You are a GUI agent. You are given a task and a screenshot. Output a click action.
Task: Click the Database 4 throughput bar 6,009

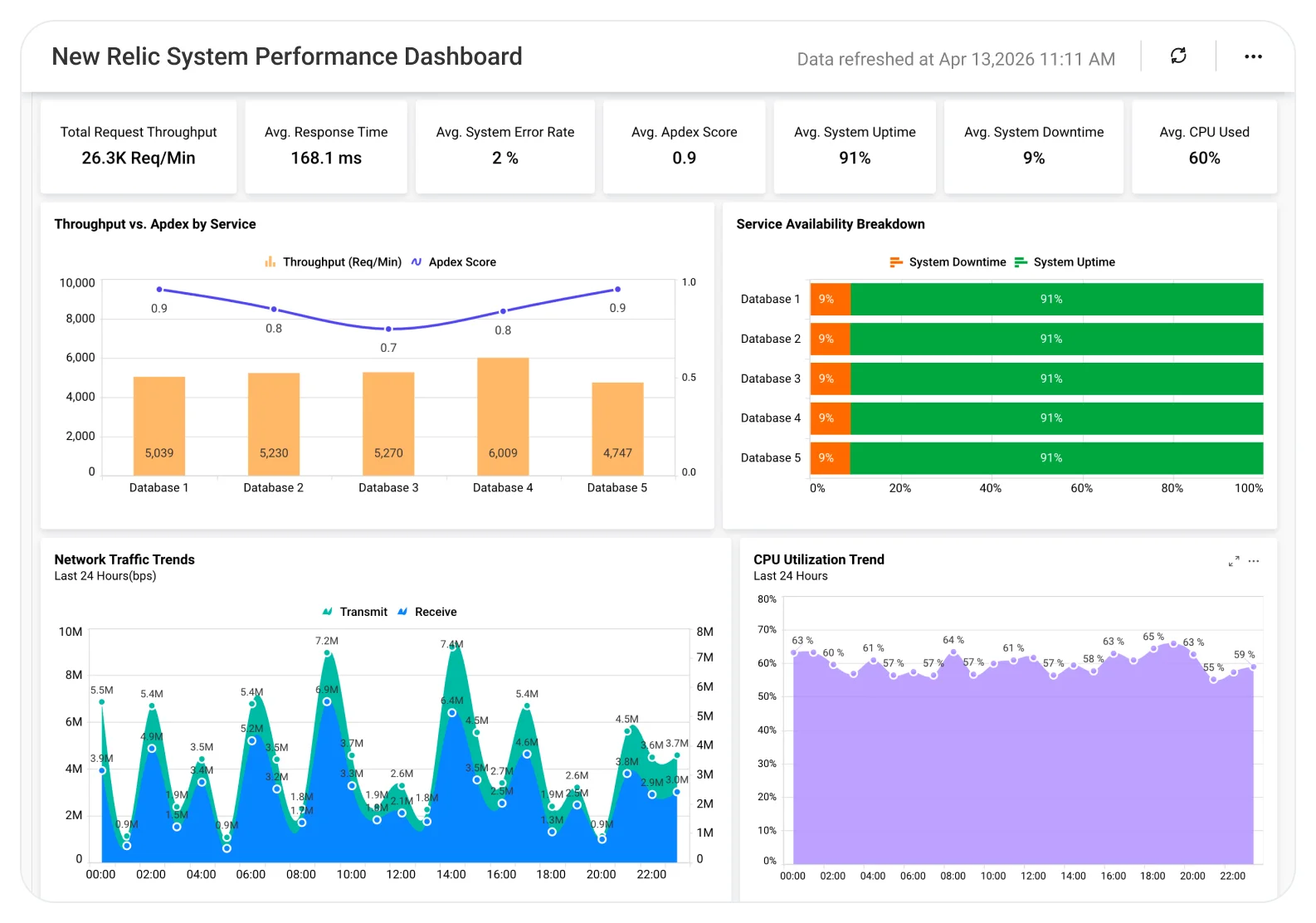(503, 417)
